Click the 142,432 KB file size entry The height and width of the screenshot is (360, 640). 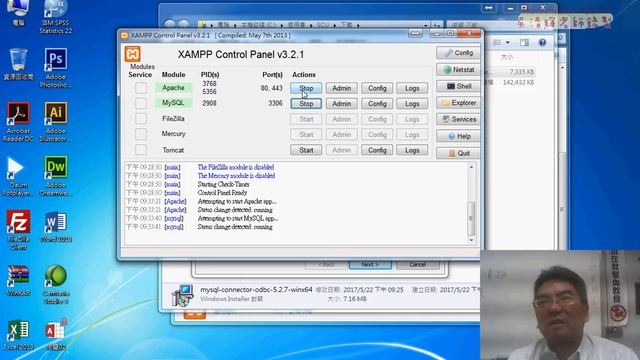coord(518,82)
